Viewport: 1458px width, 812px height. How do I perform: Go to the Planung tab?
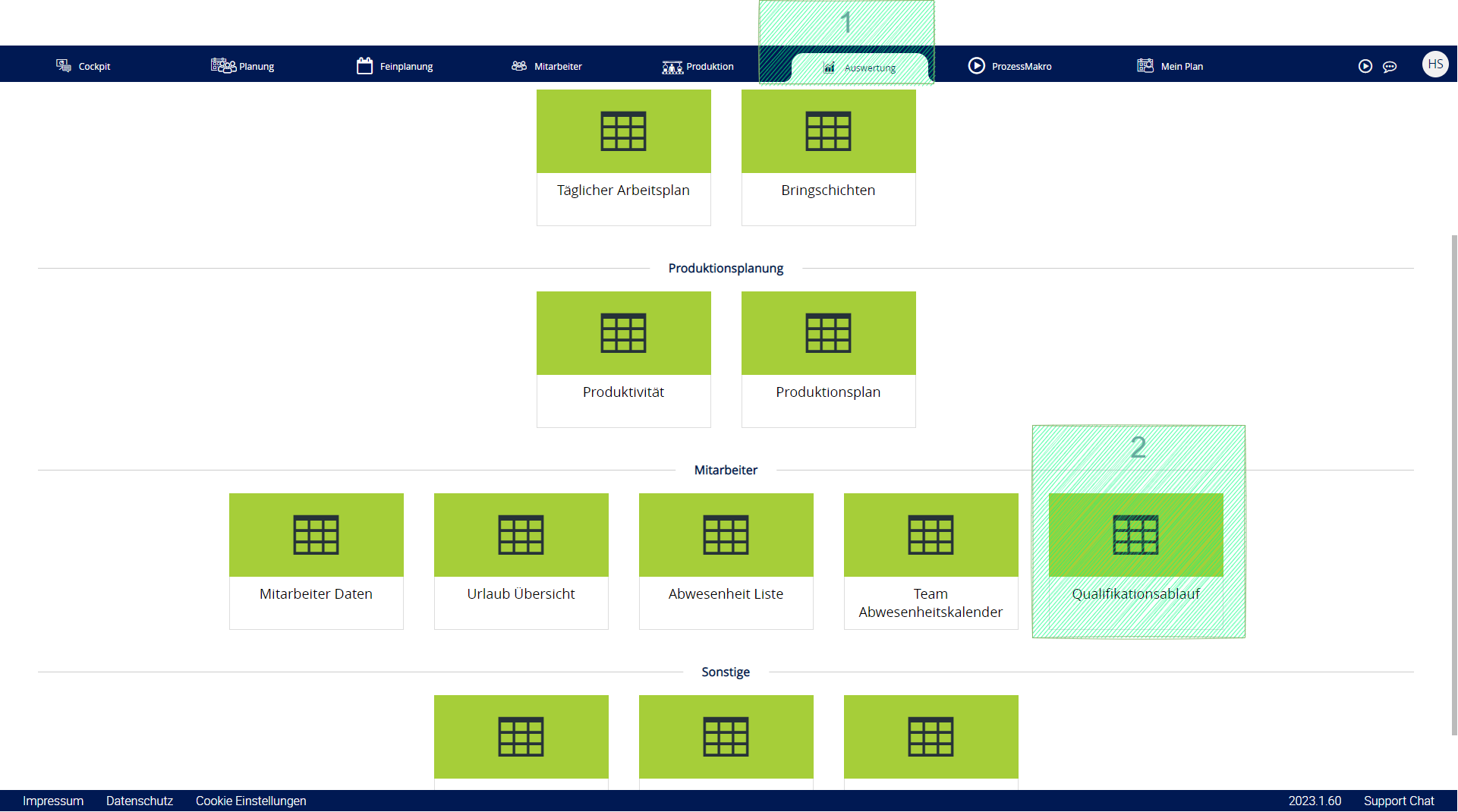(x=243, y=66)
